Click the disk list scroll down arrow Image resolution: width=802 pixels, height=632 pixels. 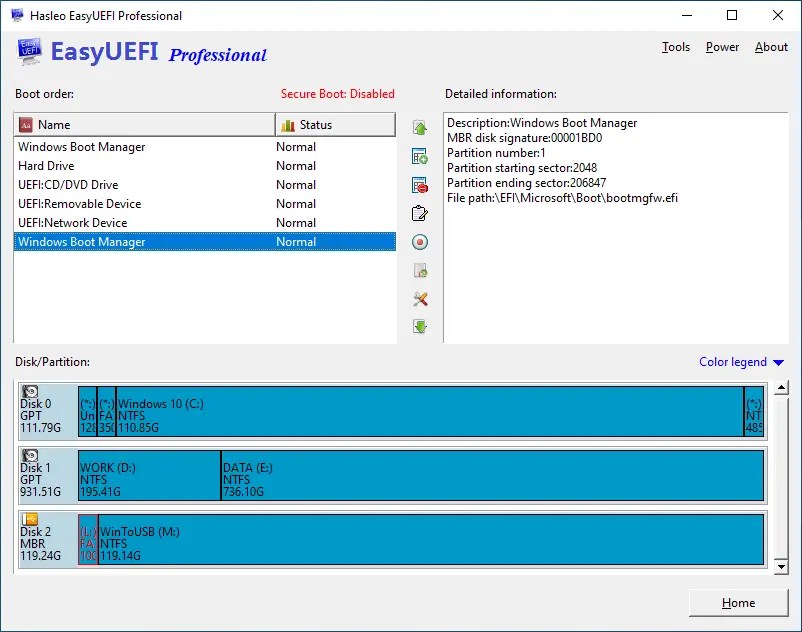click(781, 567)
